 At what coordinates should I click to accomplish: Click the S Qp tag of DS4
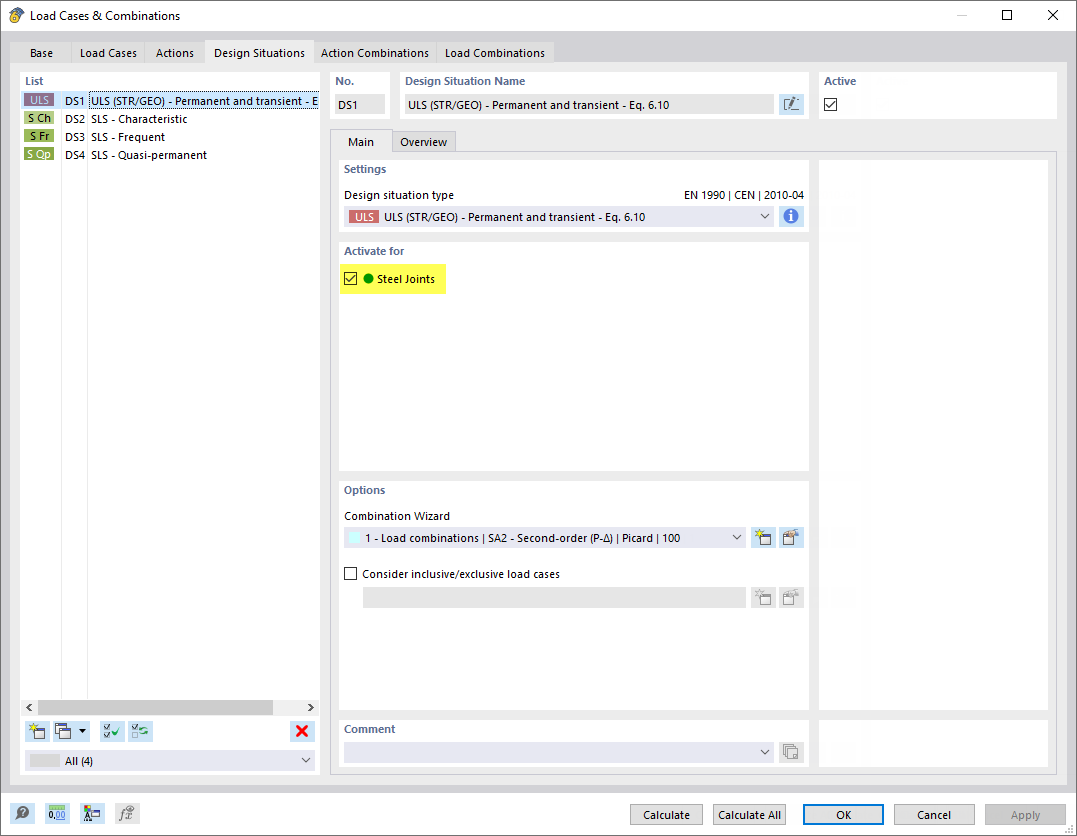coord(39,155)
